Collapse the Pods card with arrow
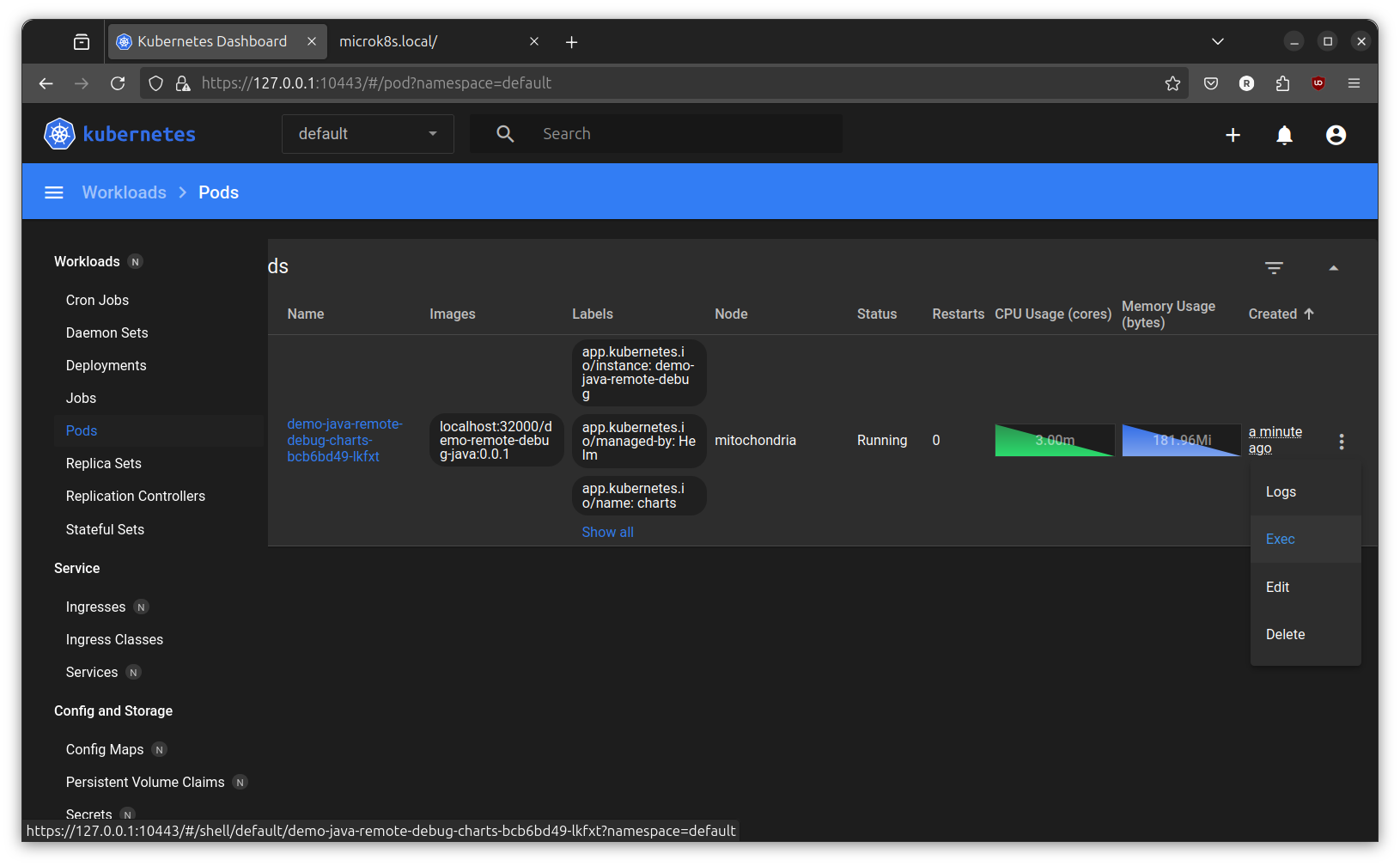 click(1333, 268)
